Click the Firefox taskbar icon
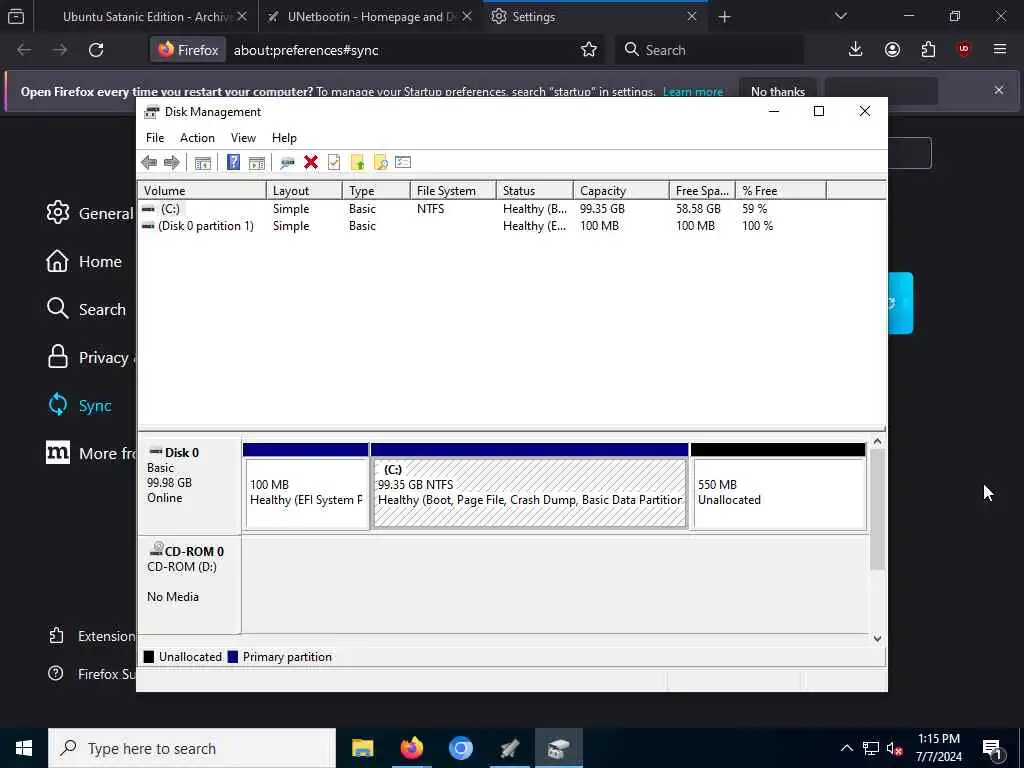 [x=411, y=748]
